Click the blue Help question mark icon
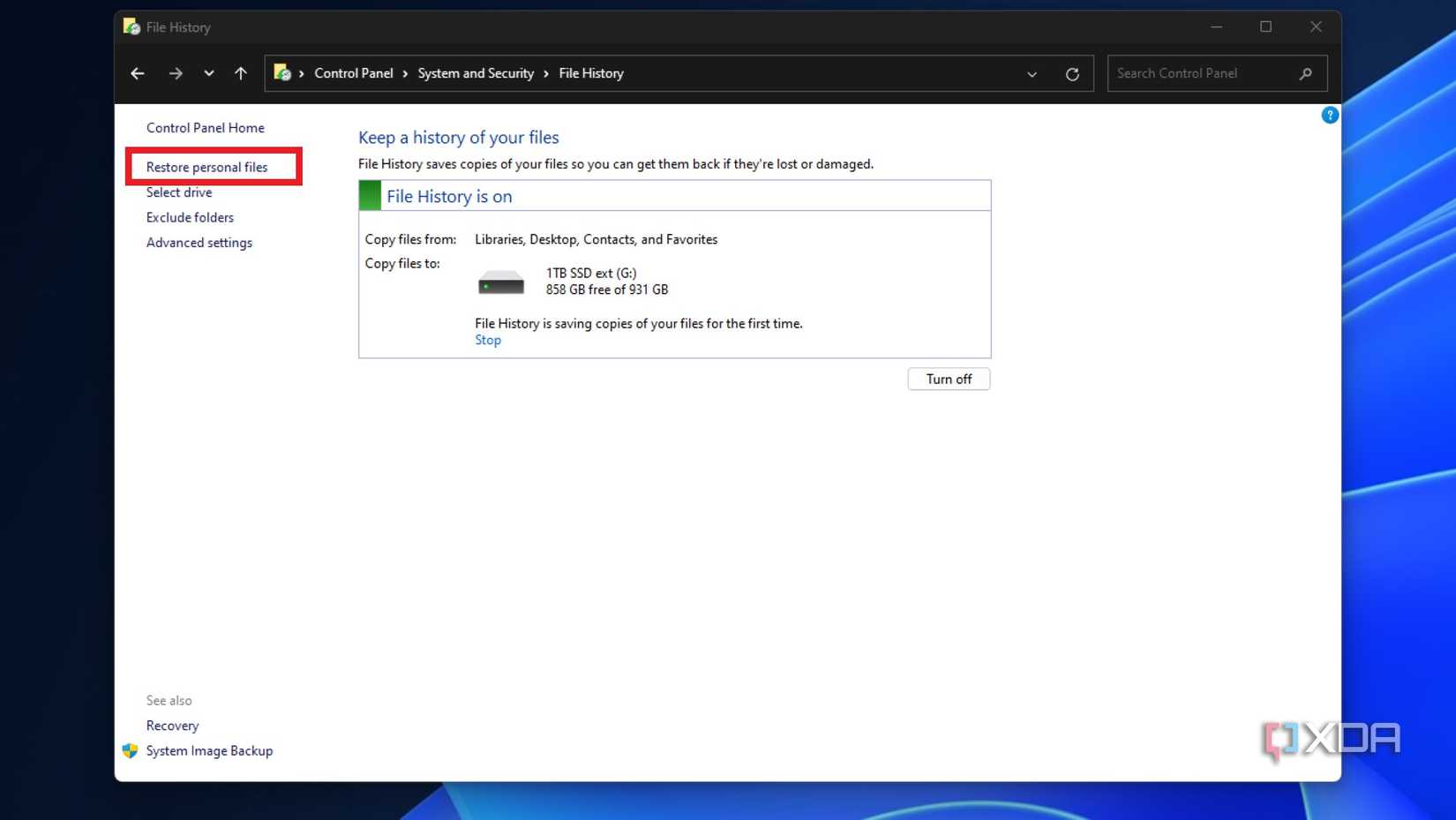 pos(1330,115)
